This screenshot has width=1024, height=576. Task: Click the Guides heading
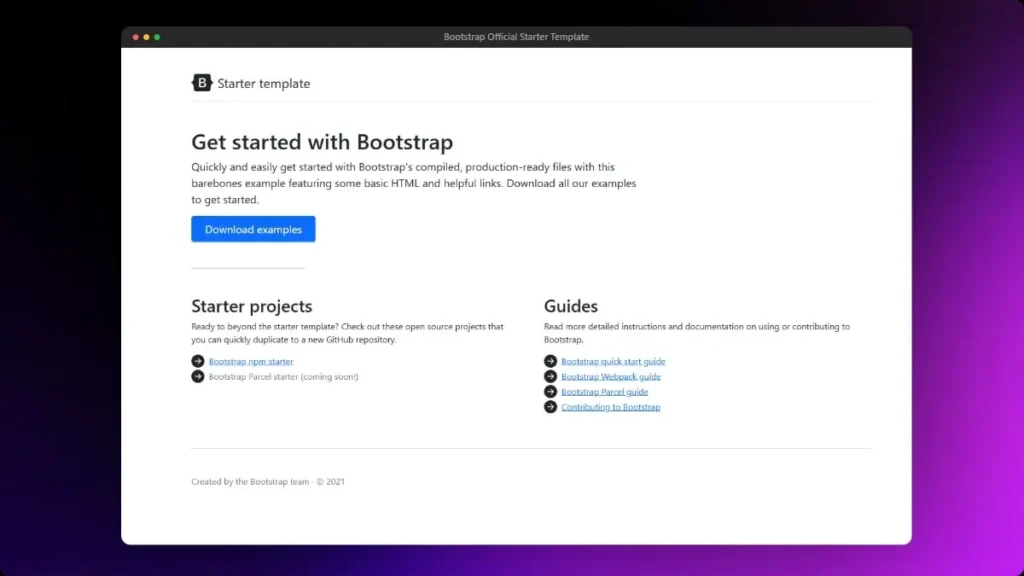pos(571,306)
